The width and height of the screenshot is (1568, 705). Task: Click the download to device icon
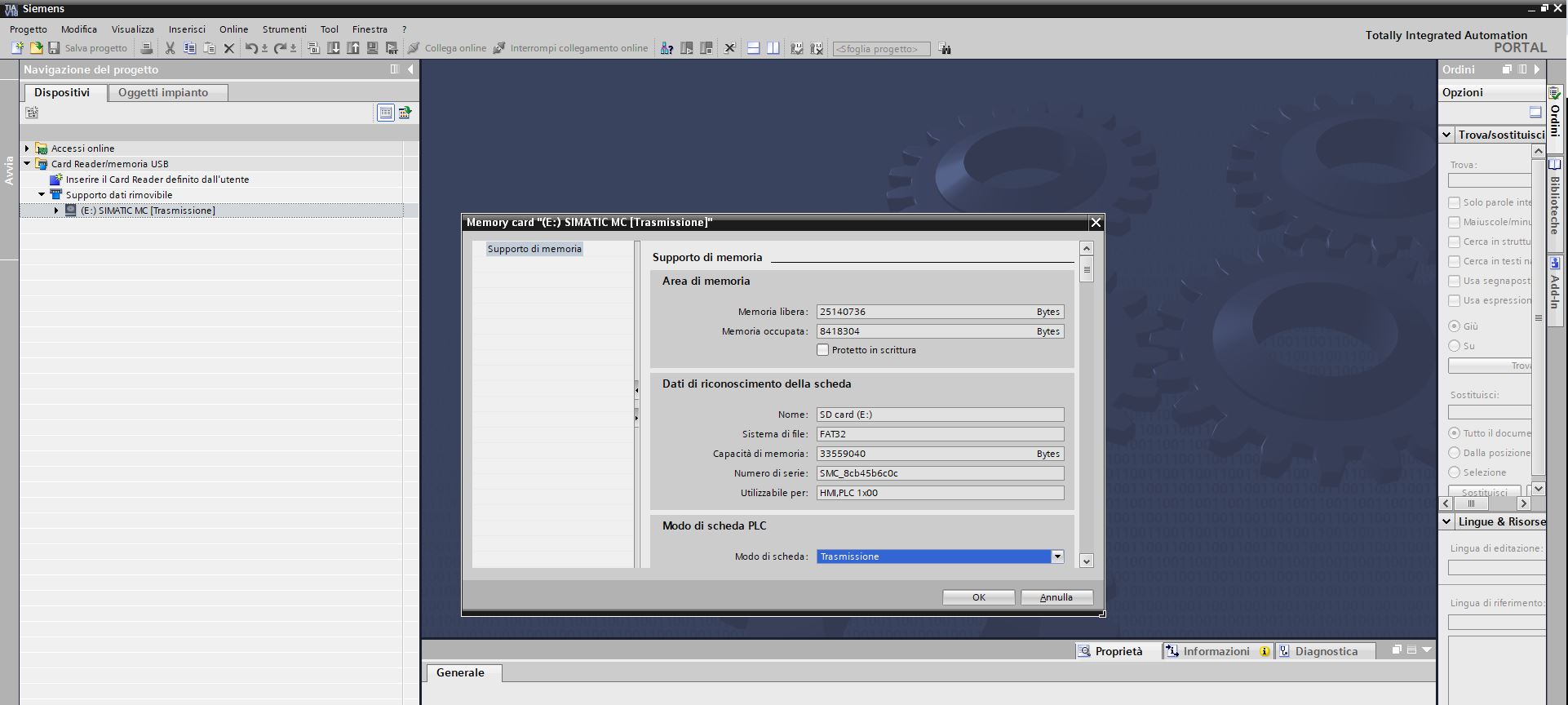[334, 48]
